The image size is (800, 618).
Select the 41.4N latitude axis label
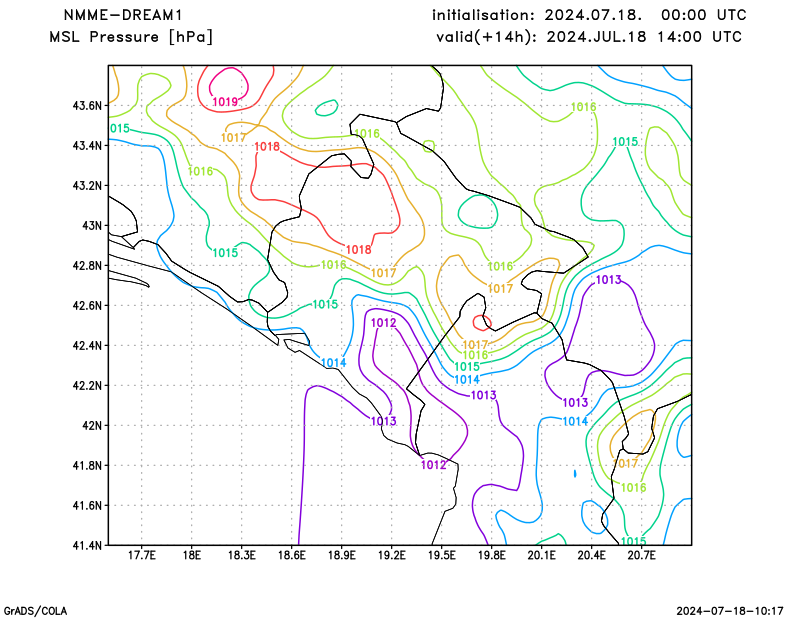[x=87, y=545]
